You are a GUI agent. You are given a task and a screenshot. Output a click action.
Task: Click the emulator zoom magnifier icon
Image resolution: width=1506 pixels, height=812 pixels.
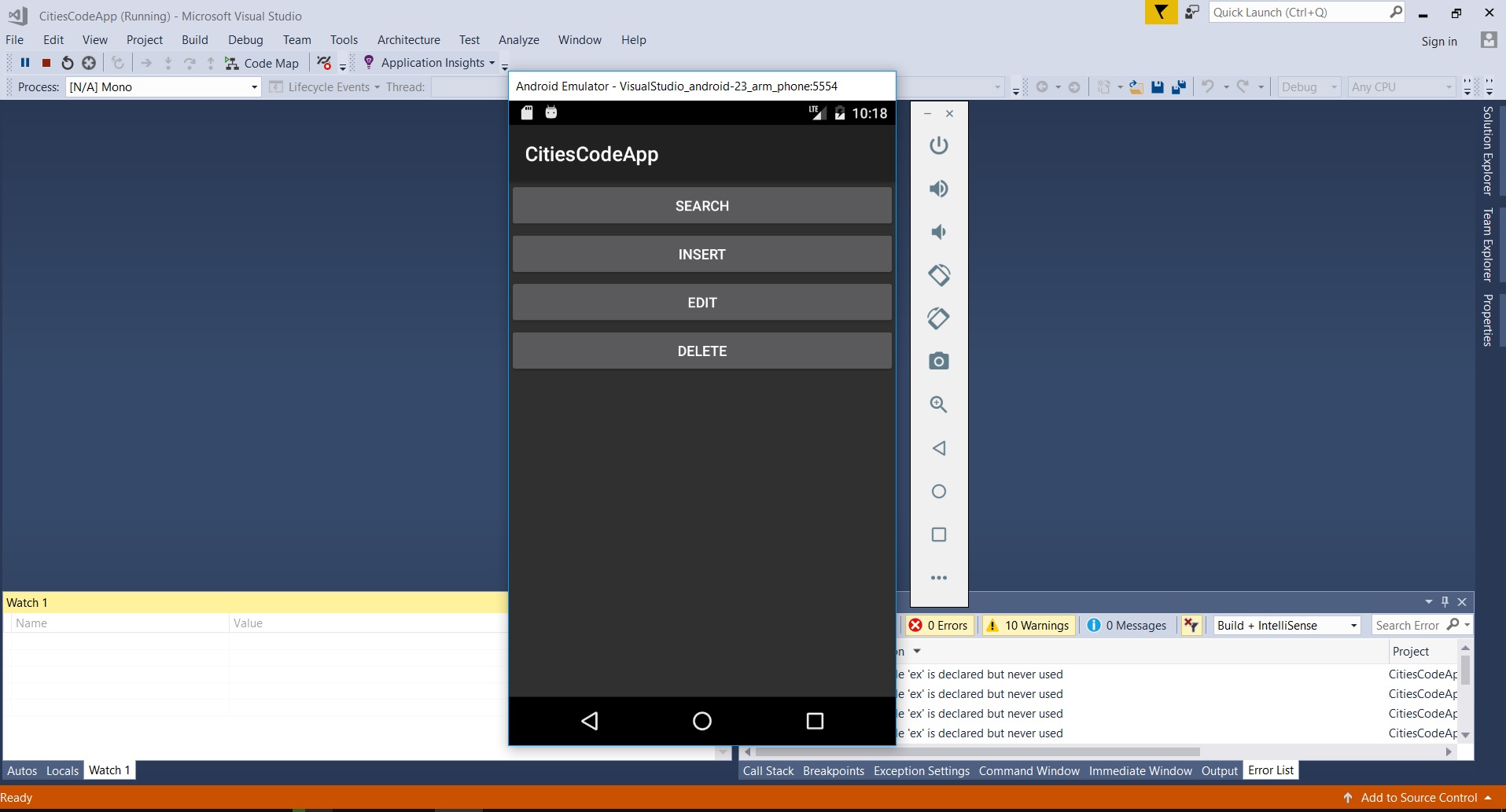point(939,405)
